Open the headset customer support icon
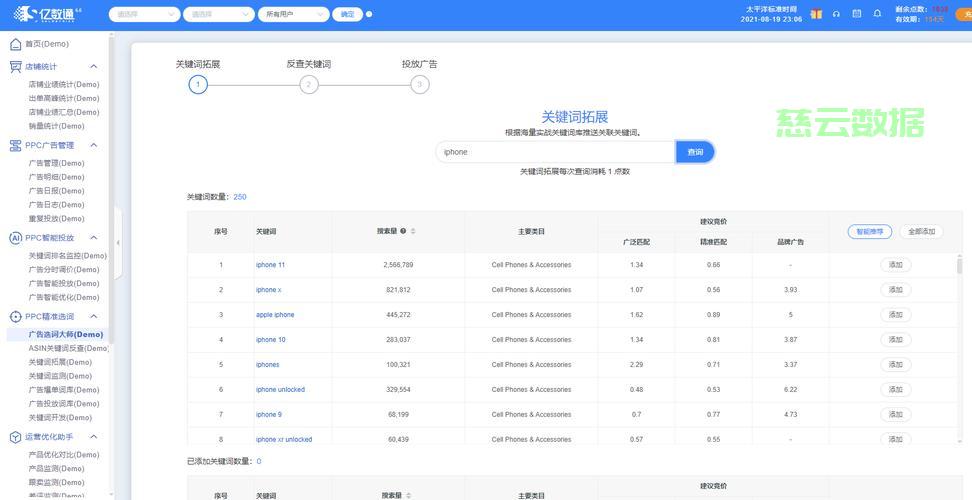 pyautogui.click(x=836, y=14)
